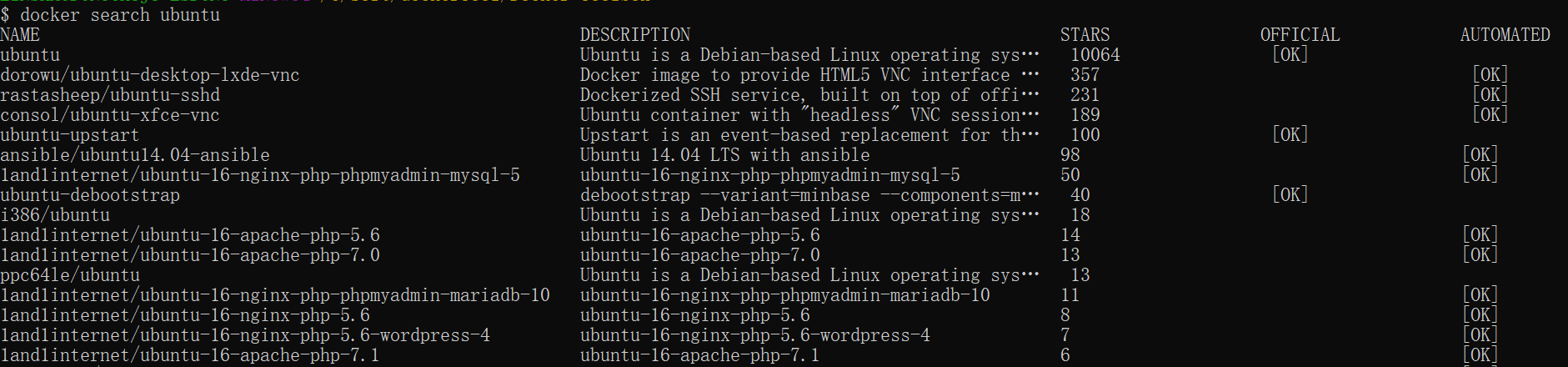The height and width of the screenshot is (367, 1568).
Task: Click the automated [OK] for rastasheep/ubuntu-sshd
Action: [x=1490, y=95]
